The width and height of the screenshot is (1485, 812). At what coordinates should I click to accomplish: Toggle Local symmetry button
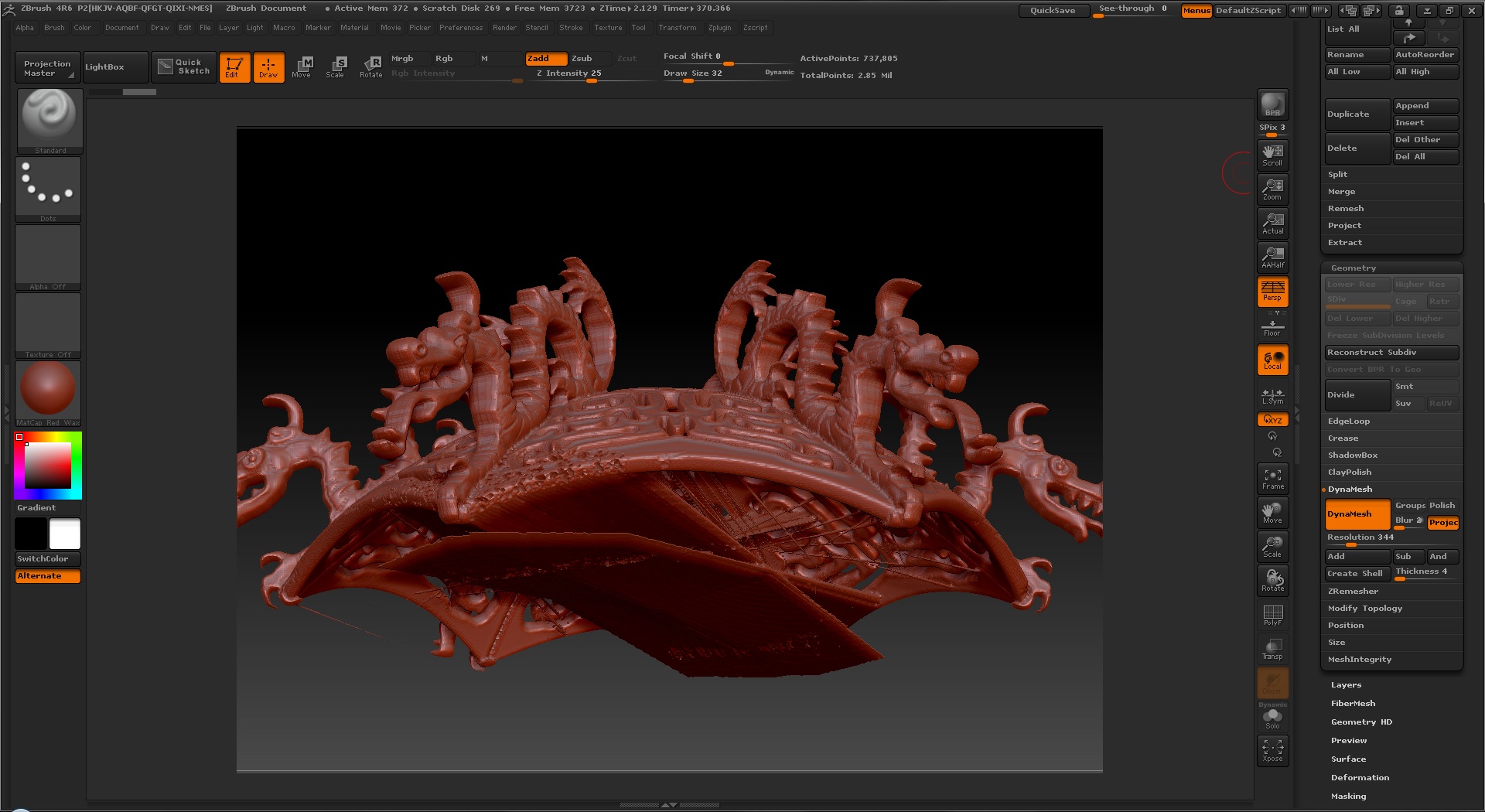coord(1272,360)
